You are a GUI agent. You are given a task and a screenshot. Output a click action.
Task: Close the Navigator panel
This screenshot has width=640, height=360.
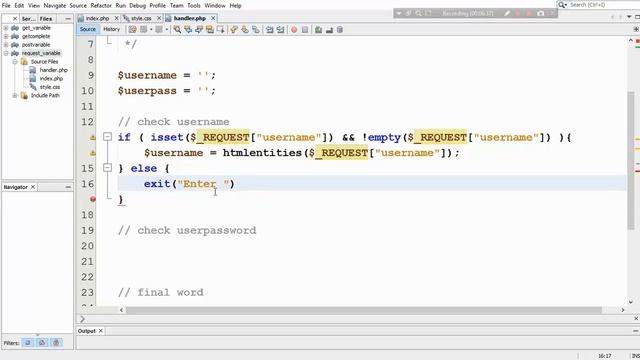point(33,187)
